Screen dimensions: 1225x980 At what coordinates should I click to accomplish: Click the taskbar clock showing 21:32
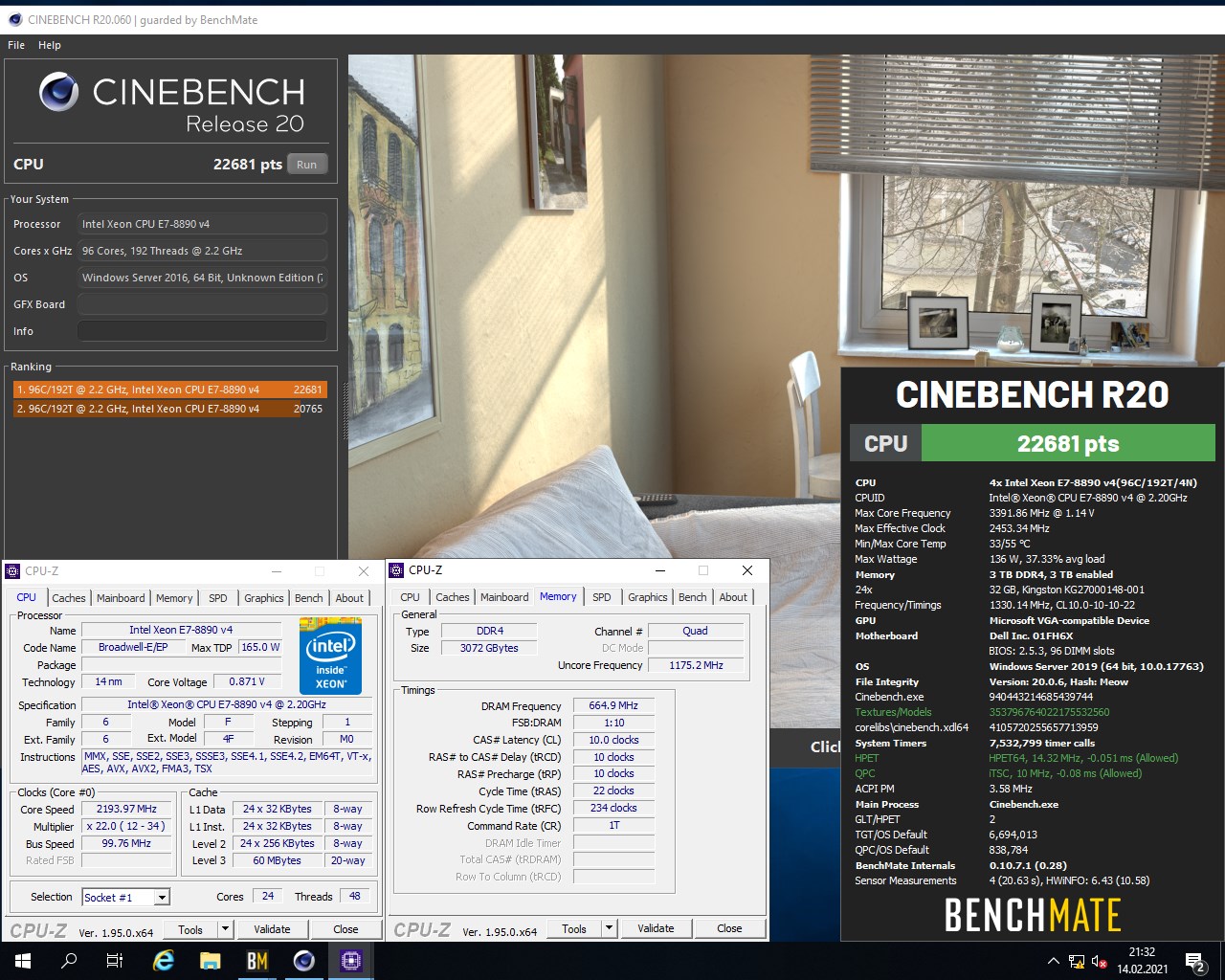click(1142, 961)
